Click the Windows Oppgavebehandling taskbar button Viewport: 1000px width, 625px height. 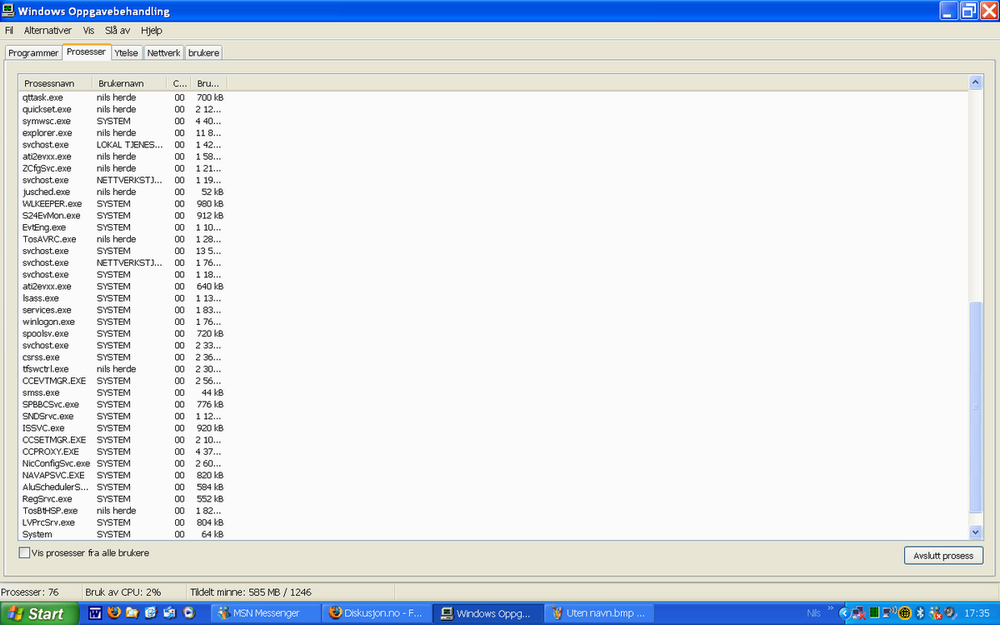coord(488,614)
